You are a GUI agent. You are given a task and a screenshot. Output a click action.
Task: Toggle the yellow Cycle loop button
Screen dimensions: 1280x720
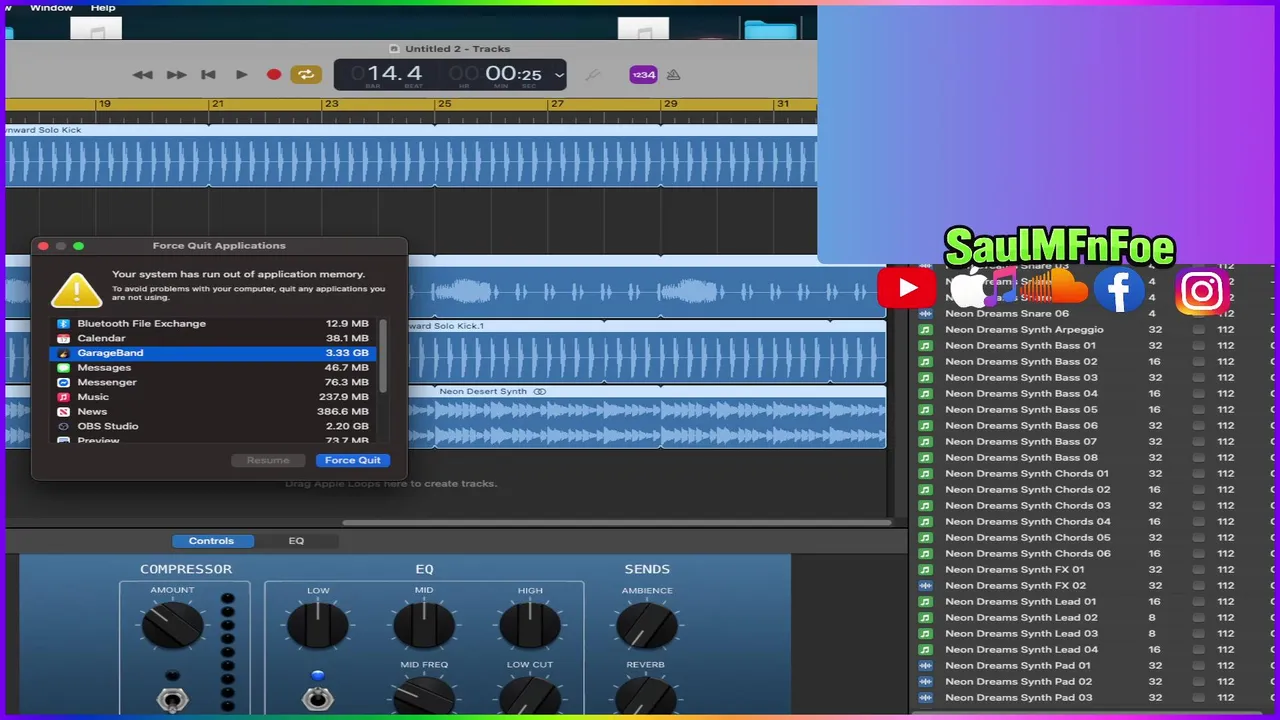pos(306,75)
